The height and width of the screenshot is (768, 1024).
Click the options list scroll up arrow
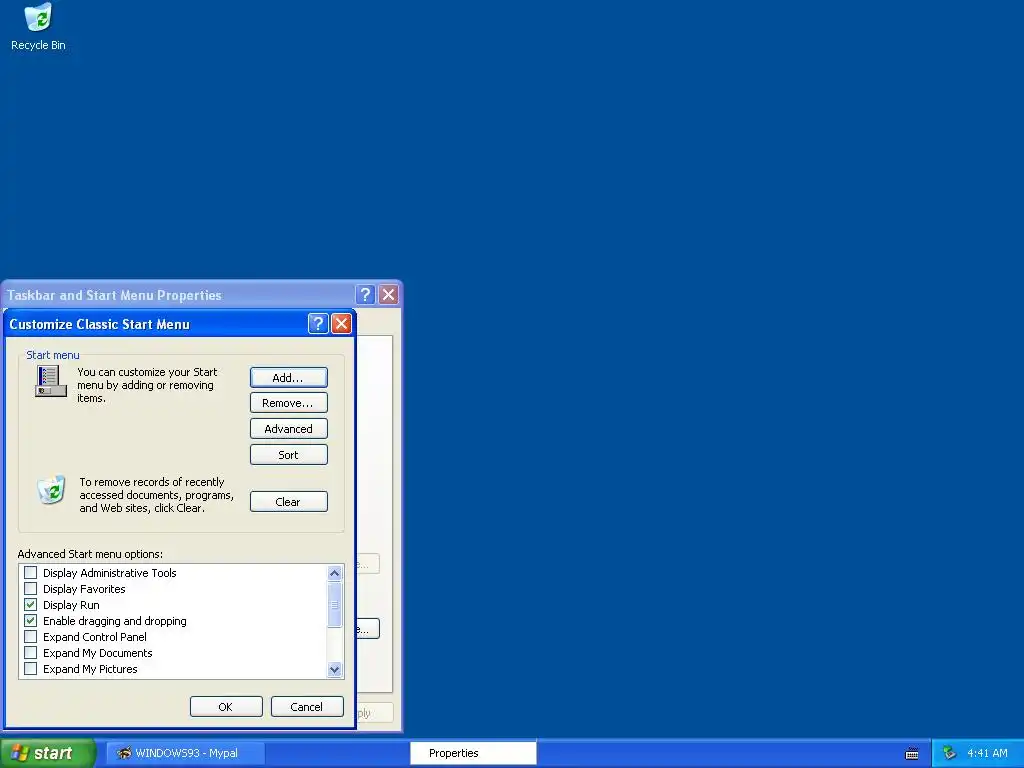(334, 573)
